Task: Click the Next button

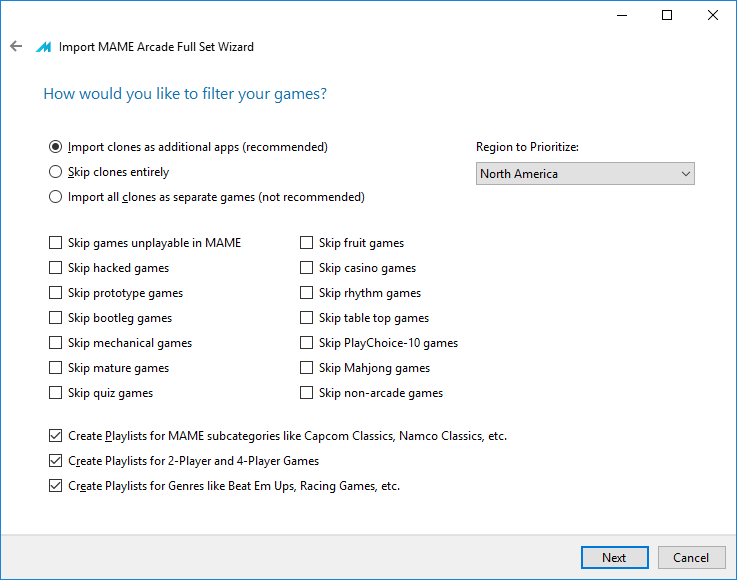Action: (x=614, y=557)
